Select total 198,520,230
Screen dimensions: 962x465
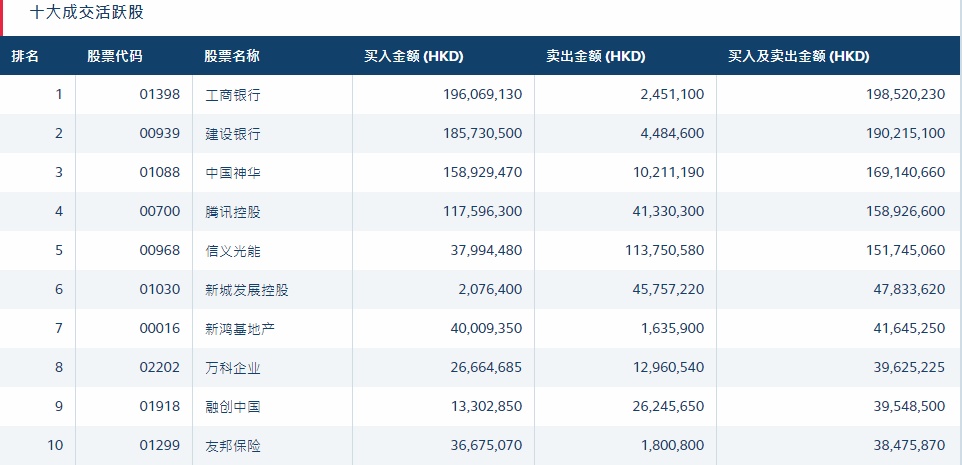(x=905, y=94)
